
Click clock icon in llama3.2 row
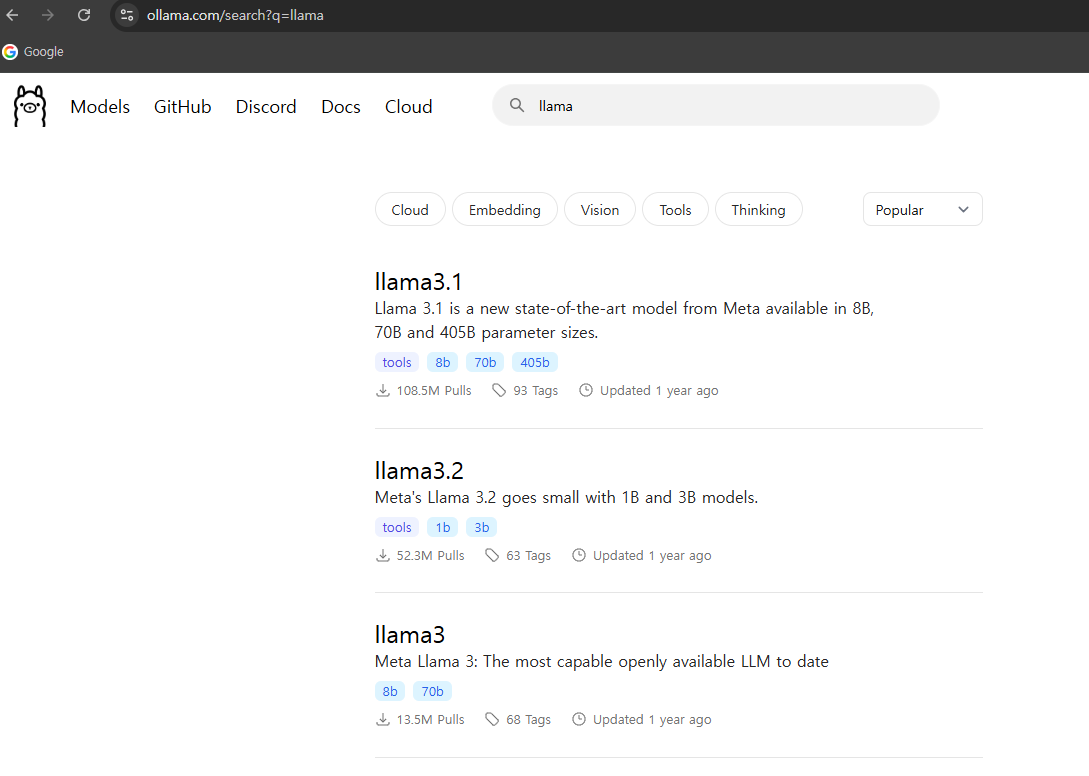(x=579, y=555)
